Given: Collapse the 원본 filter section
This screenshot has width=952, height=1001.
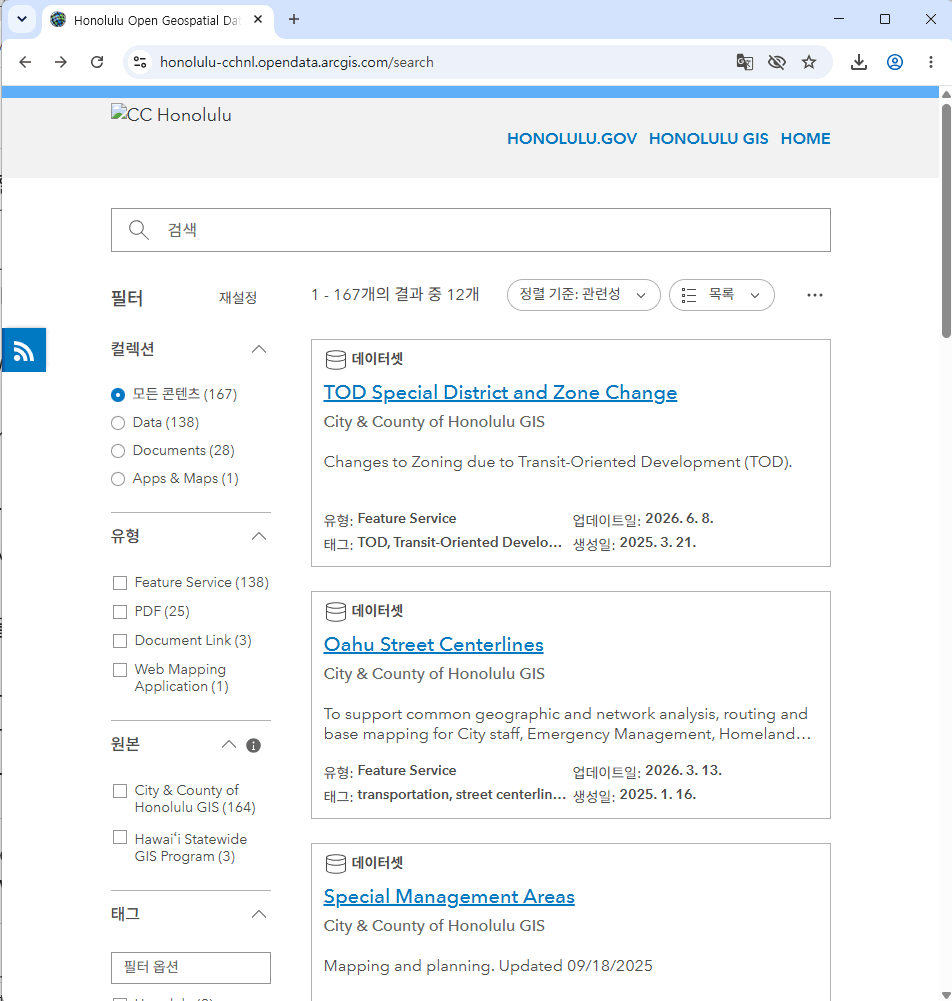Looking at the screenshot, I should [229, 744].
